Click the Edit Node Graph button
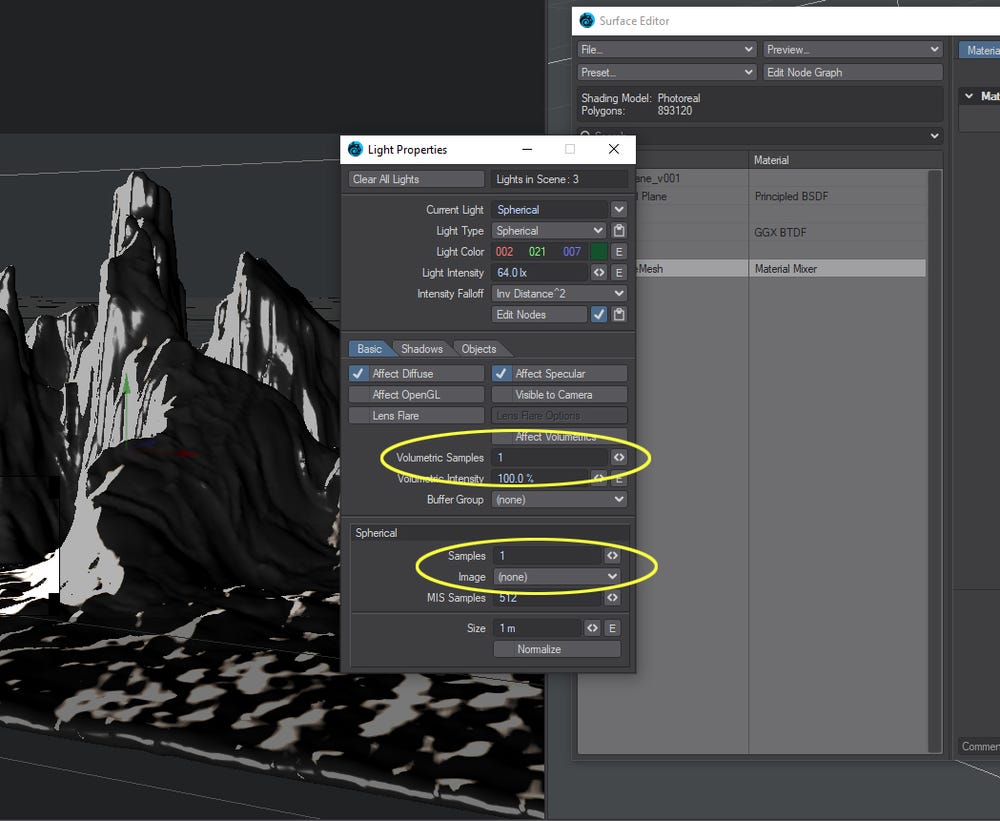 (x=853, y=73)
